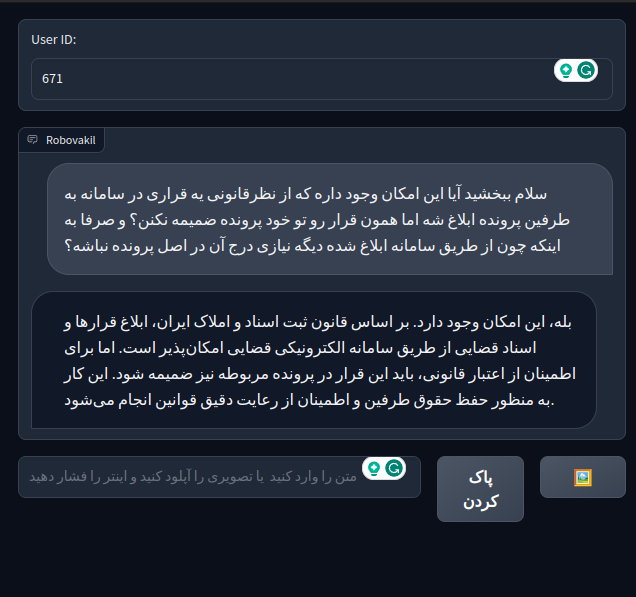Click the Robovakil answer message bubble

click(314, 360)
